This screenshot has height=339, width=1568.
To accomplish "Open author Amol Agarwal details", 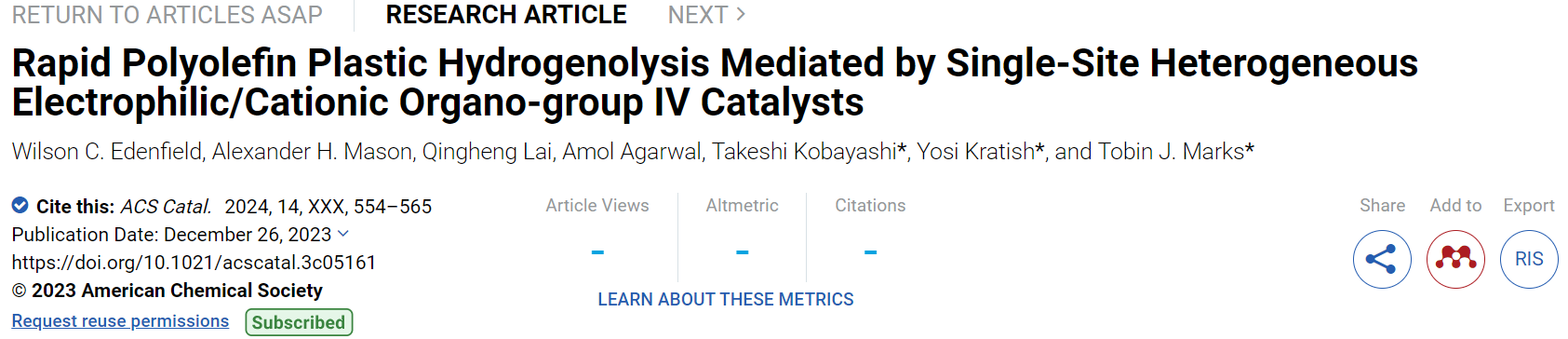I will pyautogui.click(x=632, y=152).
